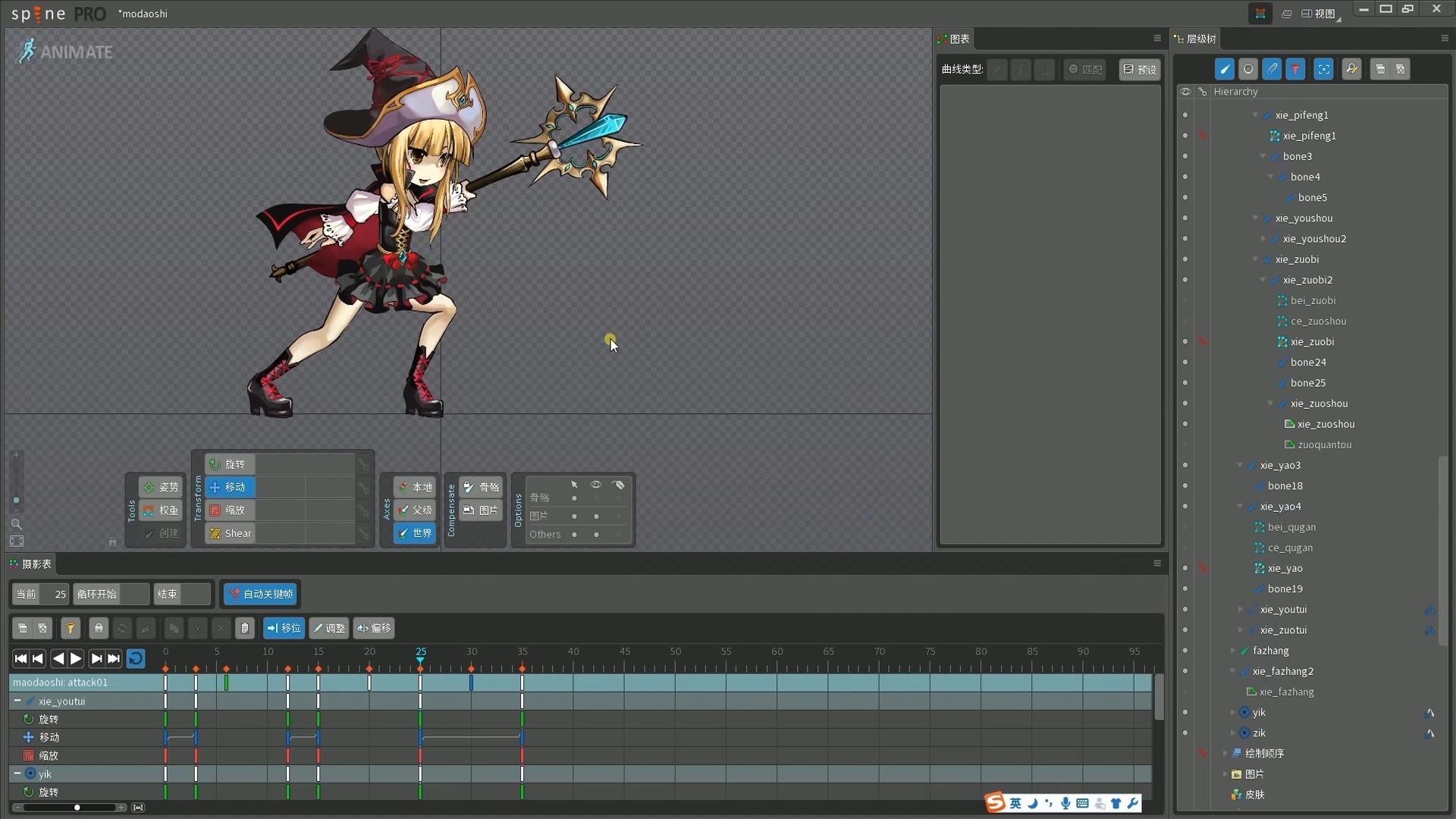Viewport: 1456px width, 819px height.
Task: Click the attachment paperclip filter icon
Action: point(1272,69)
